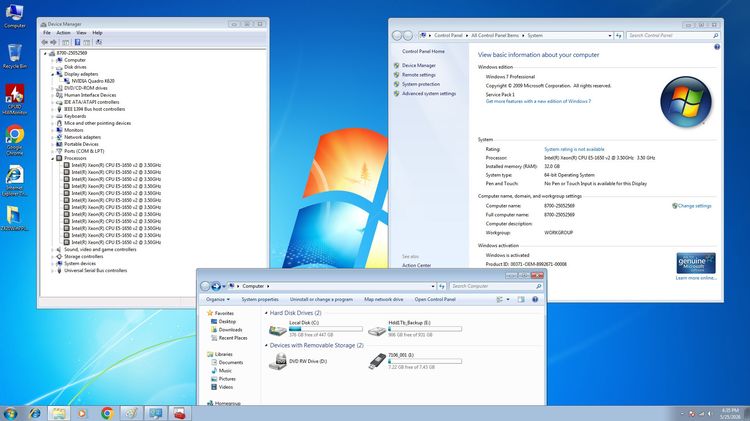Click the genuine Microsoft software badge
Image resolution: width=750 pixels, height=421 pixels.
696,263
